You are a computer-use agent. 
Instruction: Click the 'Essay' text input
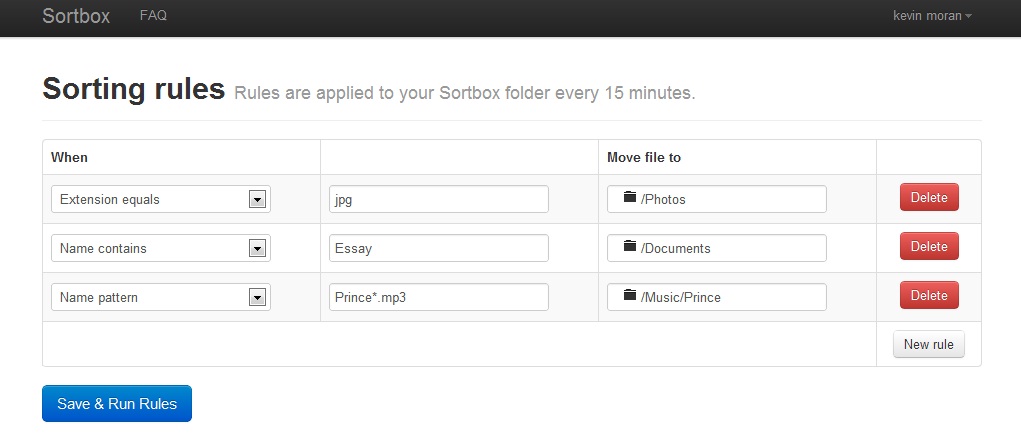pyautogui.click(x=438, y=248)
